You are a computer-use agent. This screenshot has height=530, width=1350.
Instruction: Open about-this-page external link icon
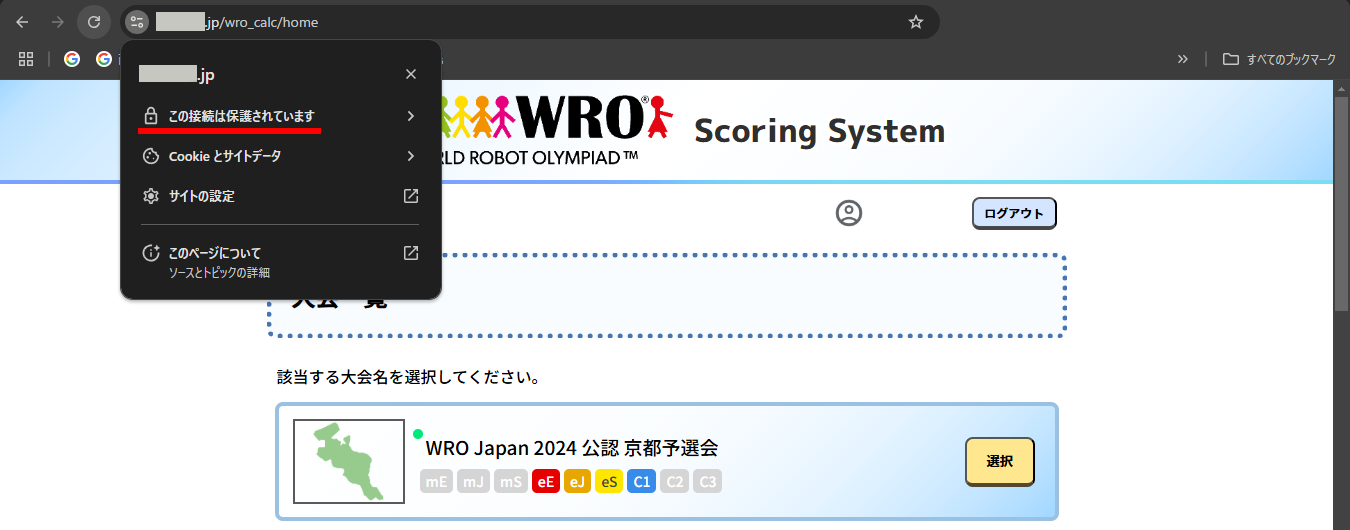411,253
